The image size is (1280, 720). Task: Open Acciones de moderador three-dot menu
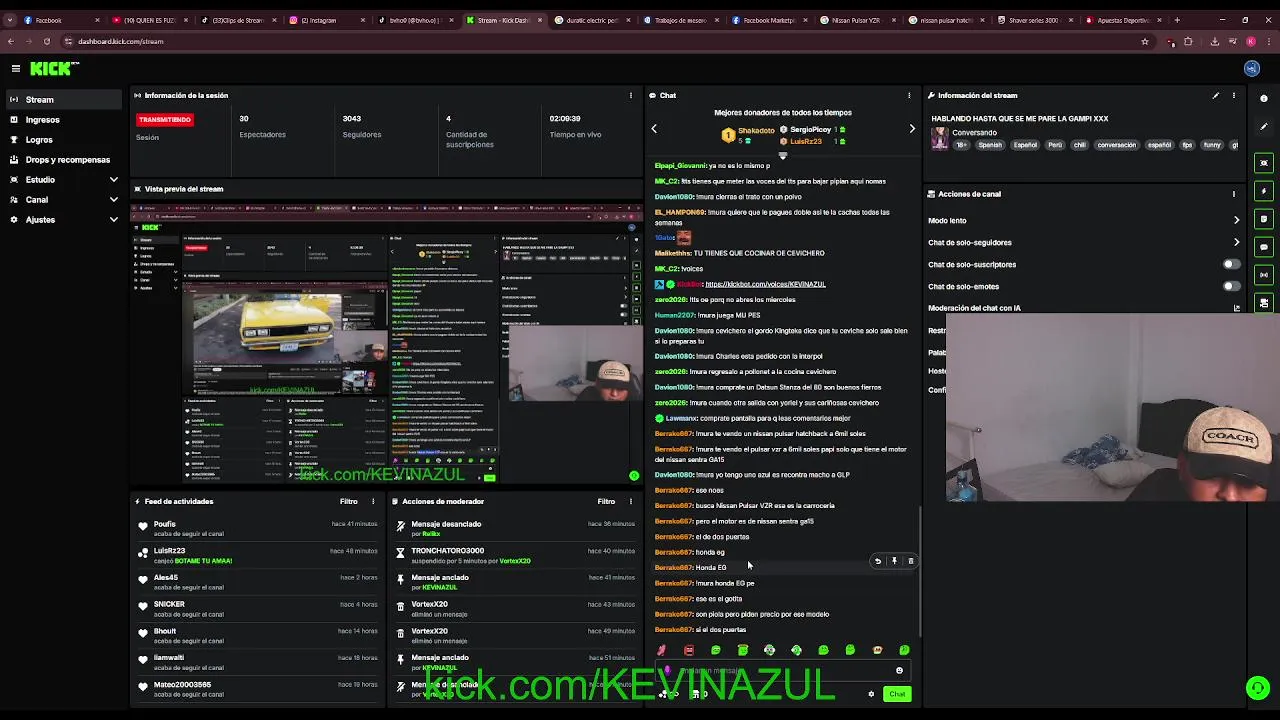tap(630, 501)
